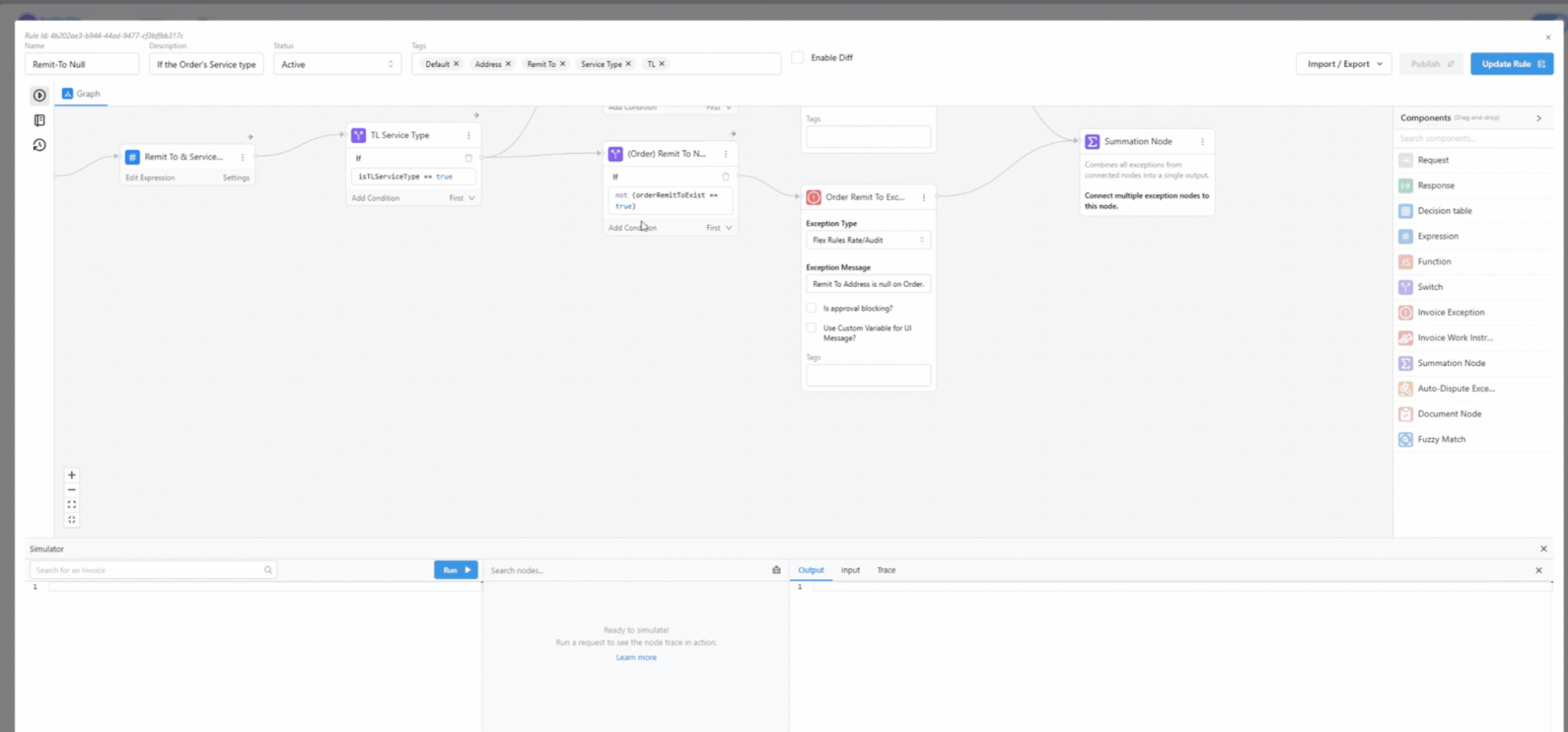The height and width of the screenshot is (732, 1568).
Task: Open the Exception Type dropdown
Action: (868, 240)
